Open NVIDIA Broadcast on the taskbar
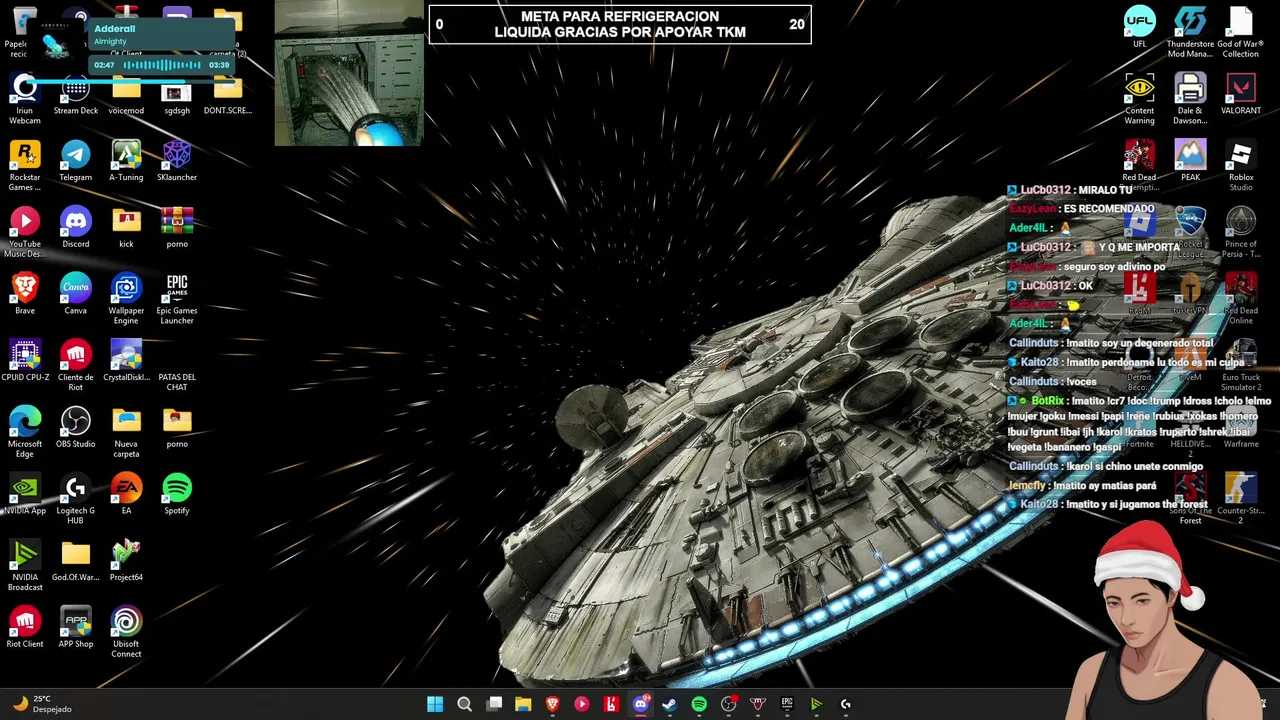 coord(816,704)
